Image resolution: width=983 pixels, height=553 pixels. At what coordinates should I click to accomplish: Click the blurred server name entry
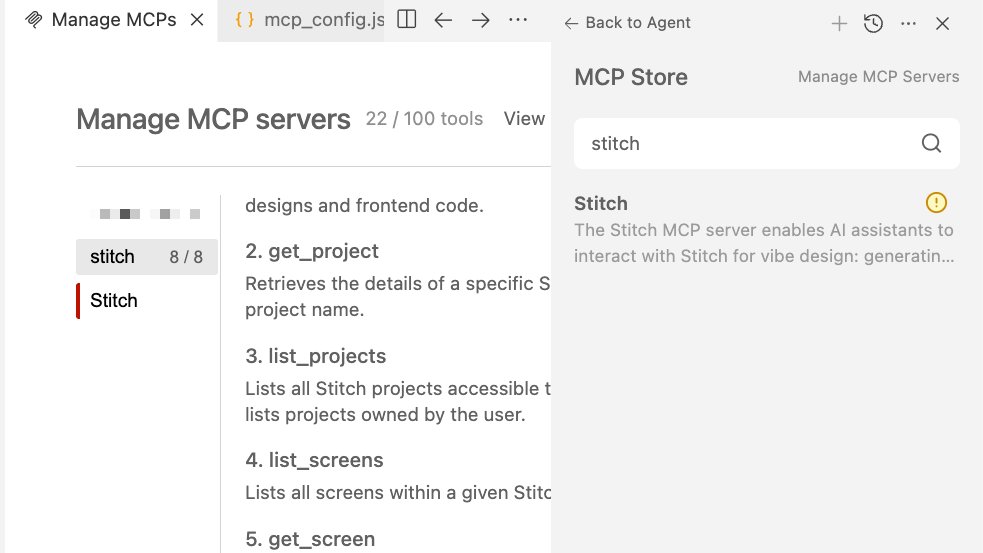pos(147,214)
